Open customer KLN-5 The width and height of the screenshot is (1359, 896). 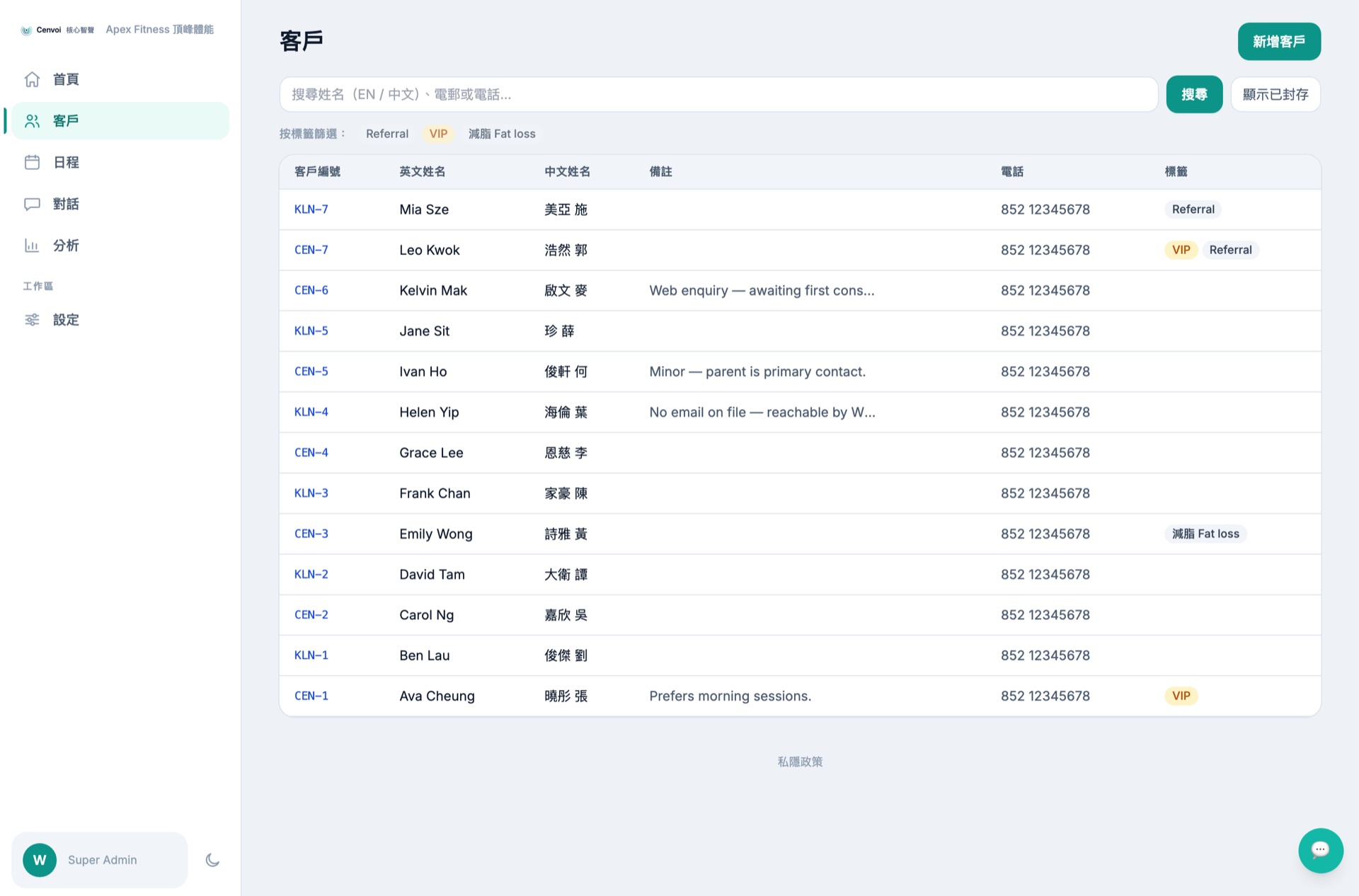(311, 331)
